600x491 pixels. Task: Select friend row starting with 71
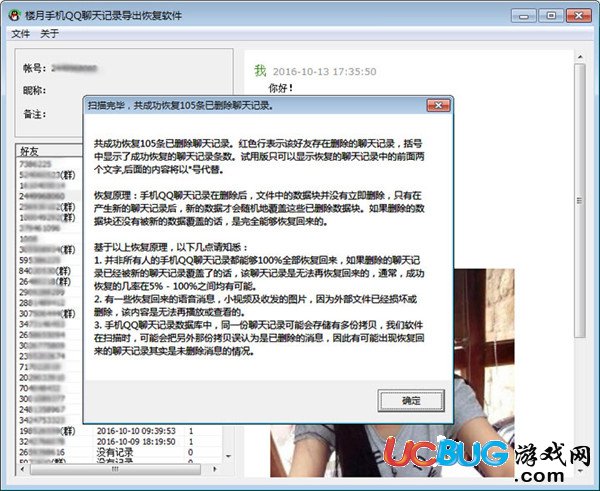[x=40, y=367]
